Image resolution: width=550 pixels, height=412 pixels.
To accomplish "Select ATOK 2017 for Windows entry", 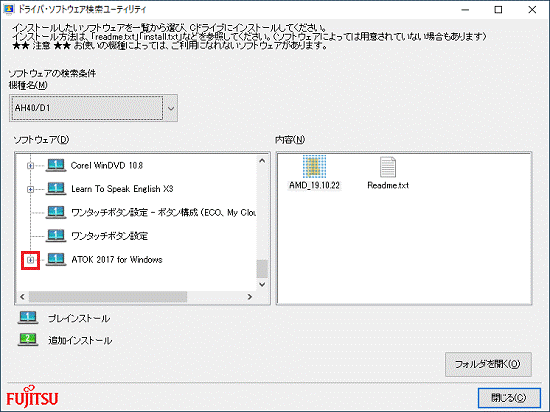I will tap(117, 260).
